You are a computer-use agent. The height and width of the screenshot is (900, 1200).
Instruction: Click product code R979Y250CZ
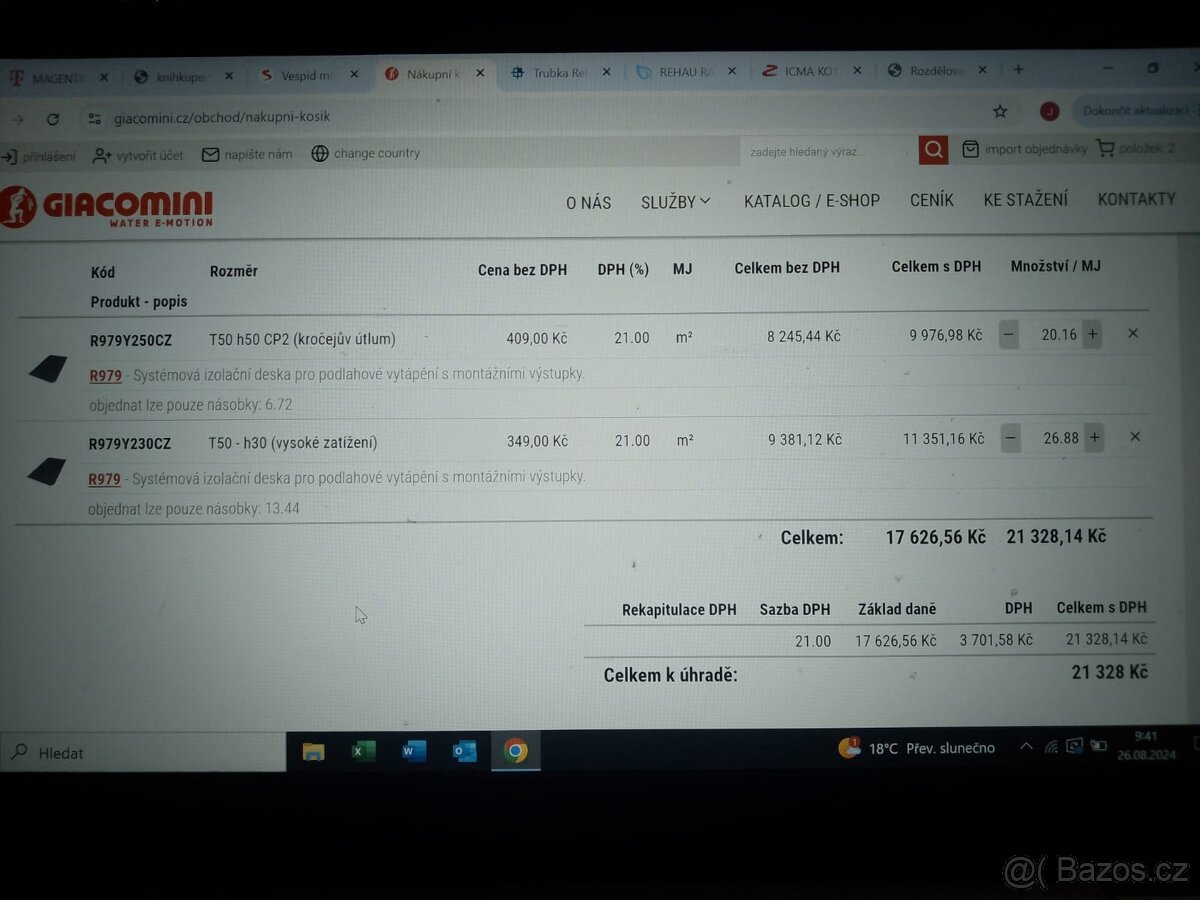131,340
